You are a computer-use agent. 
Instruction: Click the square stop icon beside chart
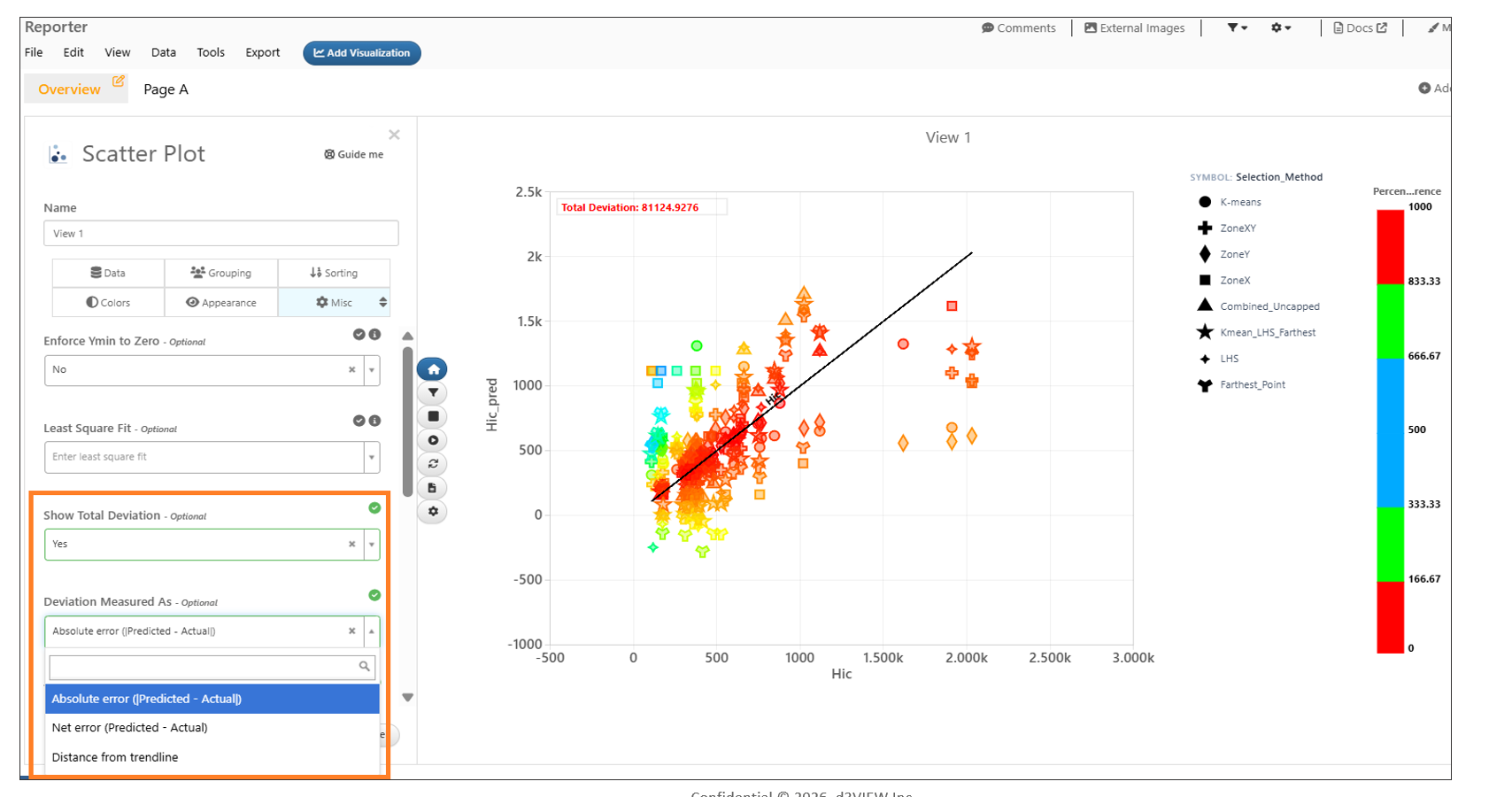tap(433, 416)
